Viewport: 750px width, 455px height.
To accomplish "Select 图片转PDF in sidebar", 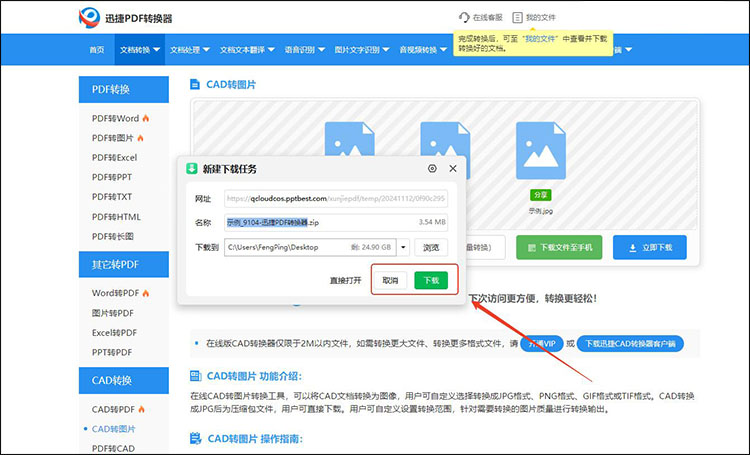I will 112,313.
